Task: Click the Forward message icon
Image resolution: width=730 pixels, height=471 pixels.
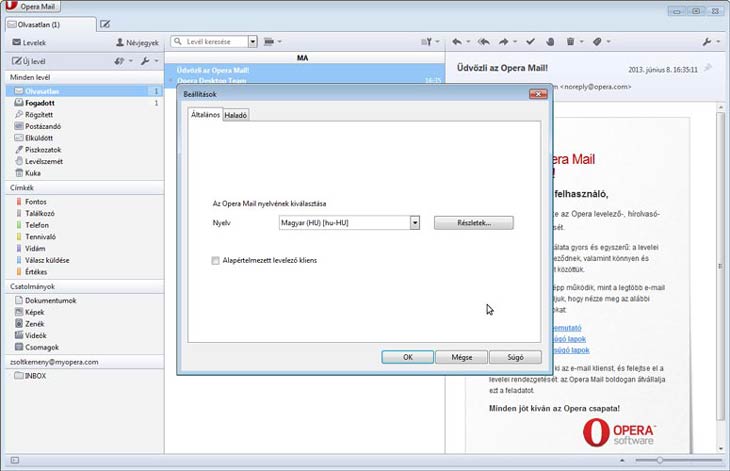Action: (x=504, y=42)
